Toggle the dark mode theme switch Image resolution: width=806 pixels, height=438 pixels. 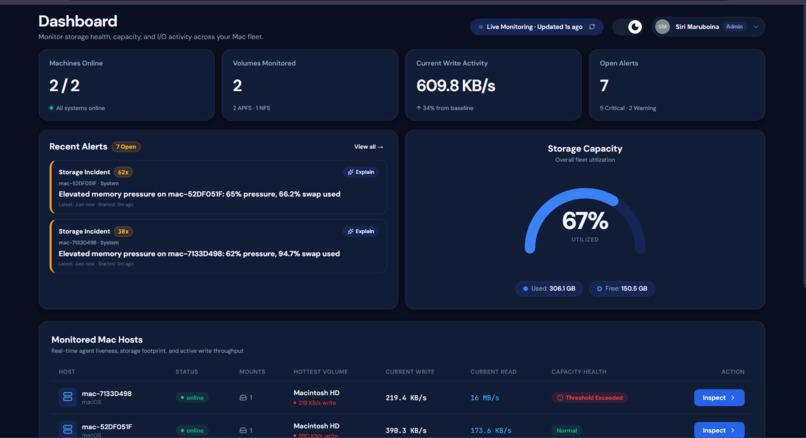point(629,27)
